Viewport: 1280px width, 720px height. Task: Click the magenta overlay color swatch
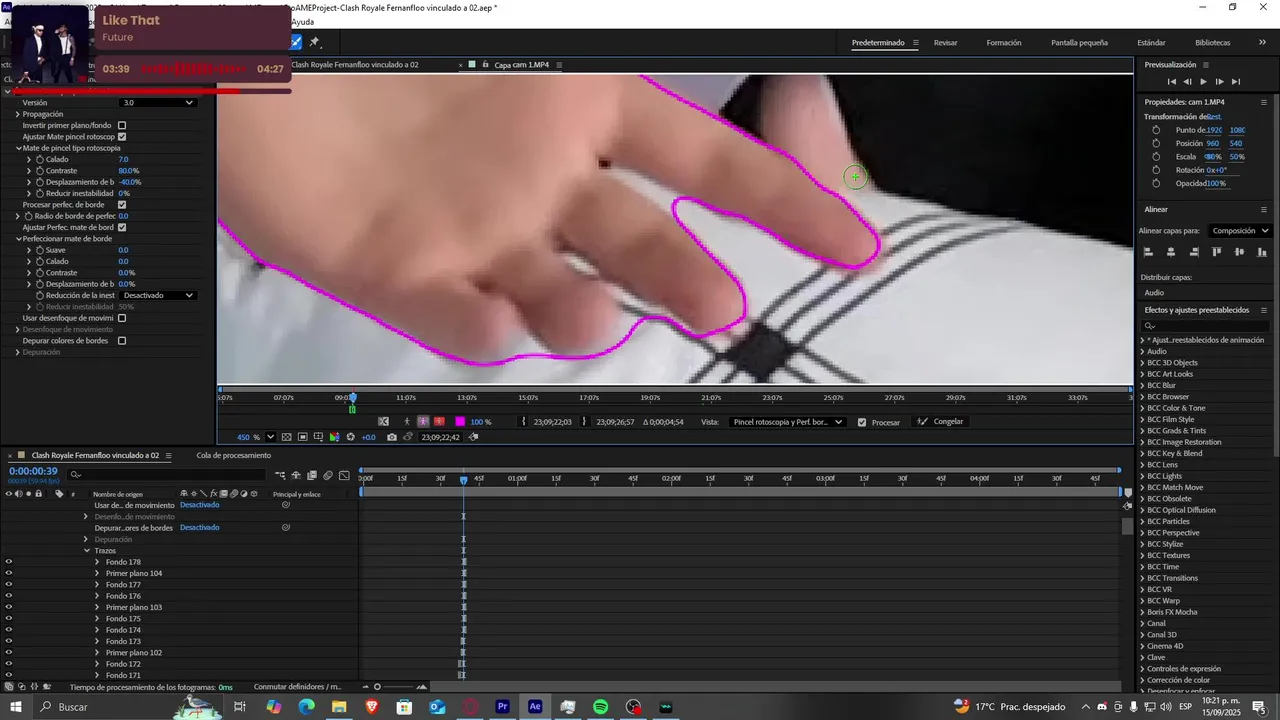[x=460, y=421]
